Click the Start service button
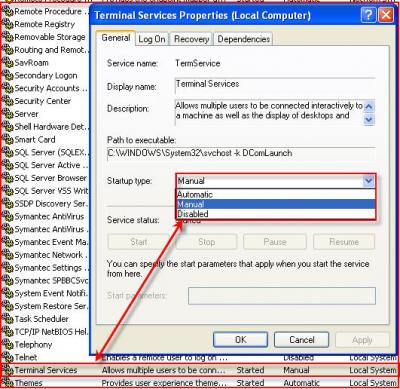The width and height of the screenshot is (400, 389). coord(139,242)
